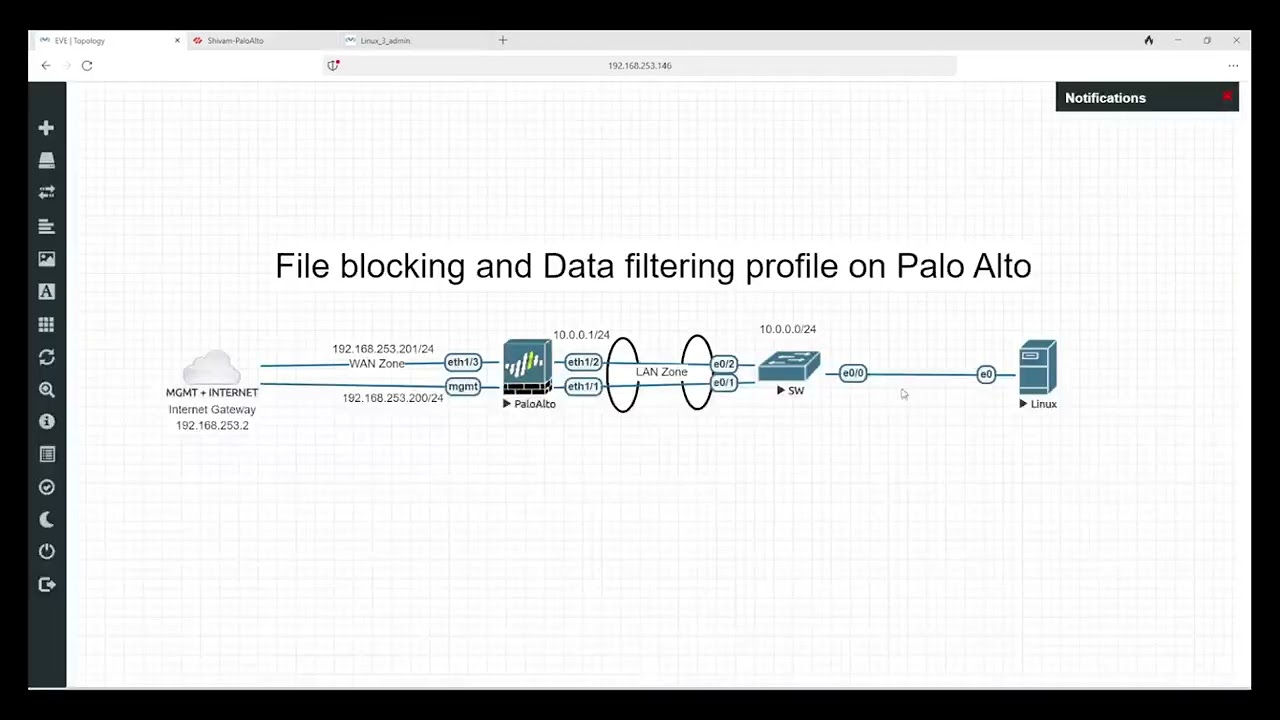This screenshot has height=720, width=1280.
Task: Switch to the Shivam-PaloAlto tab
Action: click(235, 41)
